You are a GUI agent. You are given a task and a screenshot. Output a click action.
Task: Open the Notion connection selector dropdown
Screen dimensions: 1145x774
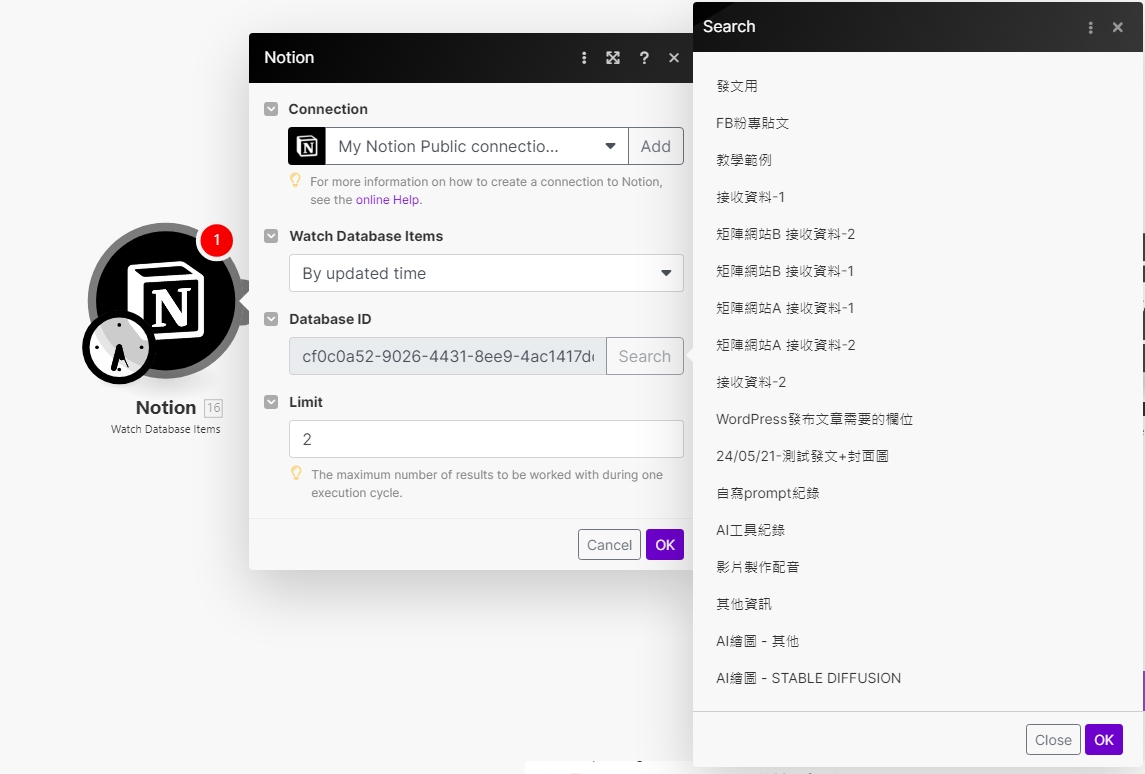pos(611,146)
